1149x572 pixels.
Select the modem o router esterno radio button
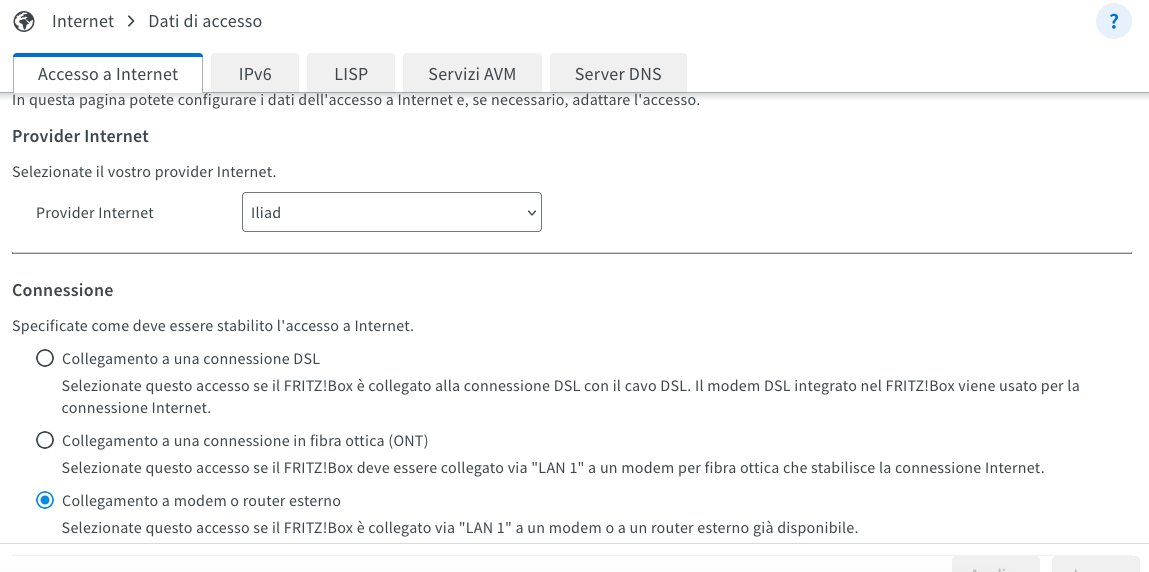44,500
